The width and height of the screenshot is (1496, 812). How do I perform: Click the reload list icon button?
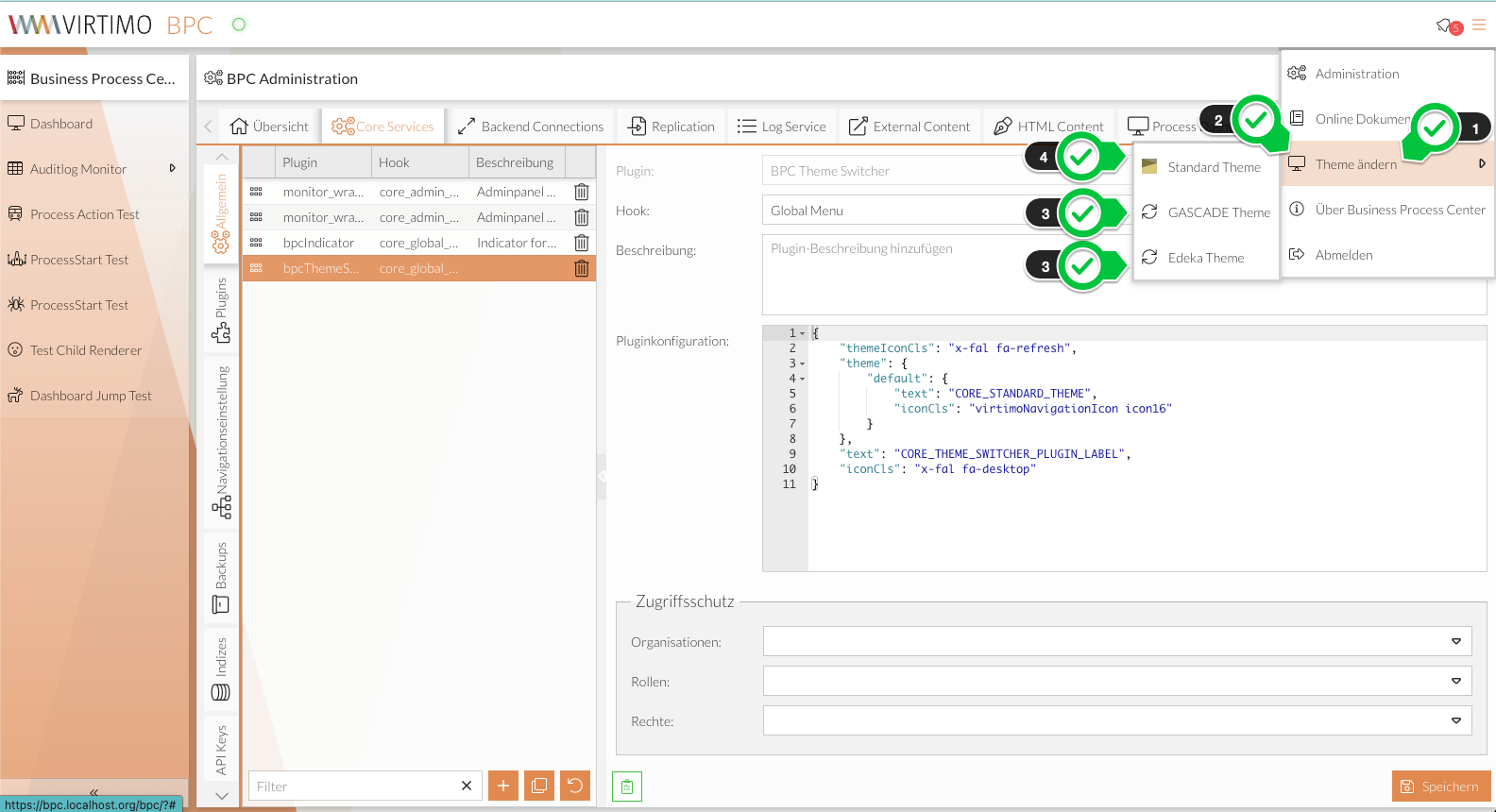click(575, 786)
